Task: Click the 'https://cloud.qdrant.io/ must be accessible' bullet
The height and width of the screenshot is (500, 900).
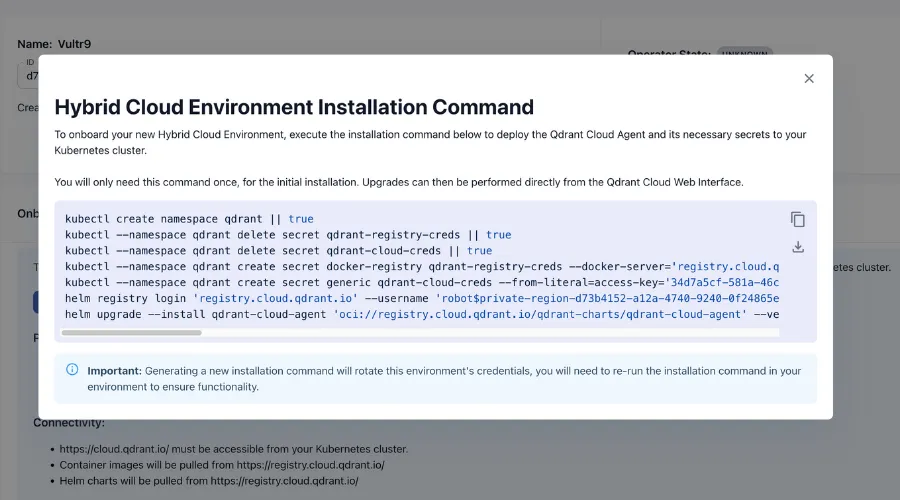Action: 234,449
